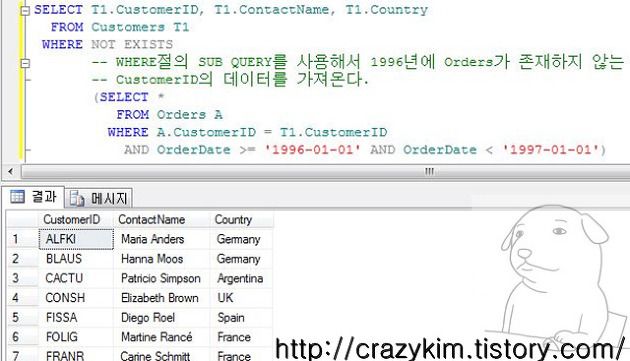Click the UK country cell

[x=241, y=298]
